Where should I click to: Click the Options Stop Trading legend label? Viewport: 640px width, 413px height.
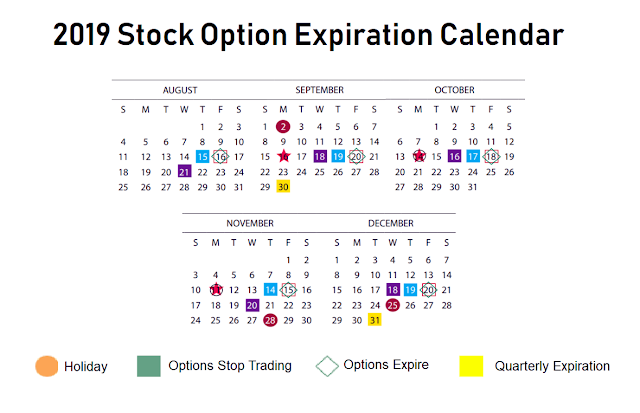pyautogui.click(x=230, y=366)
